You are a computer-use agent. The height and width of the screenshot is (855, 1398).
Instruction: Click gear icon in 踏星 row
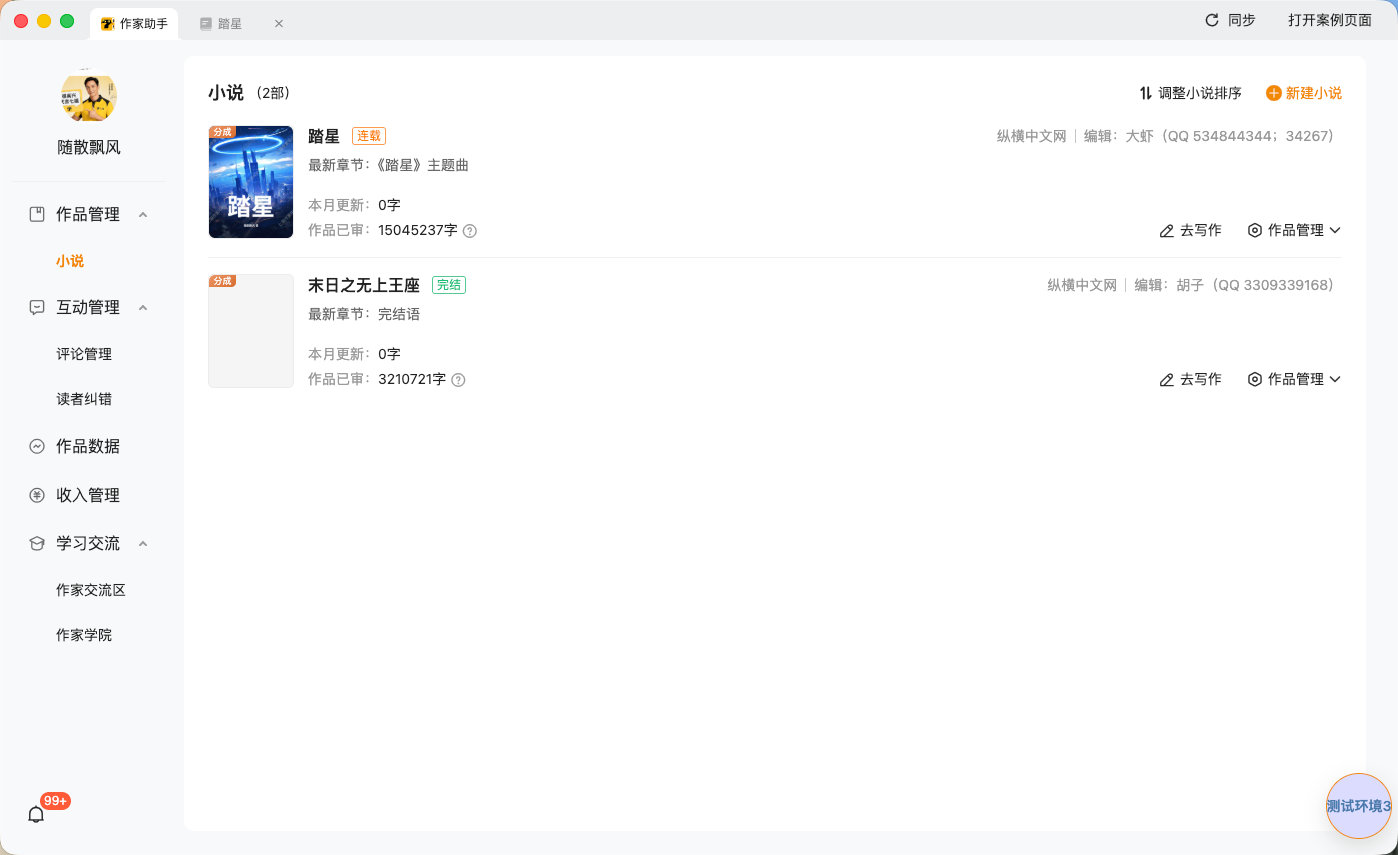pos(1255,230)
